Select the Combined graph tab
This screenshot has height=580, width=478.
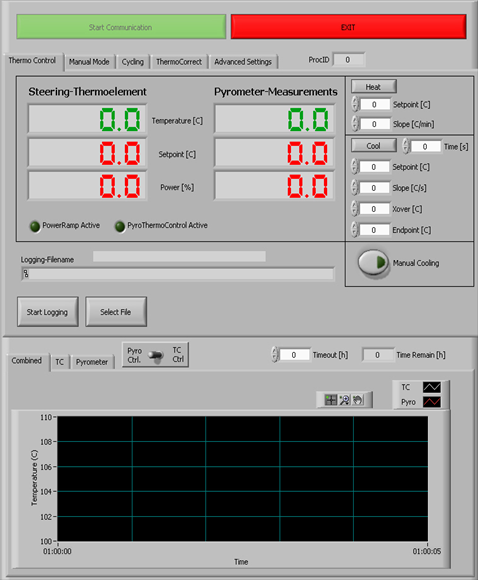(27, 361)
